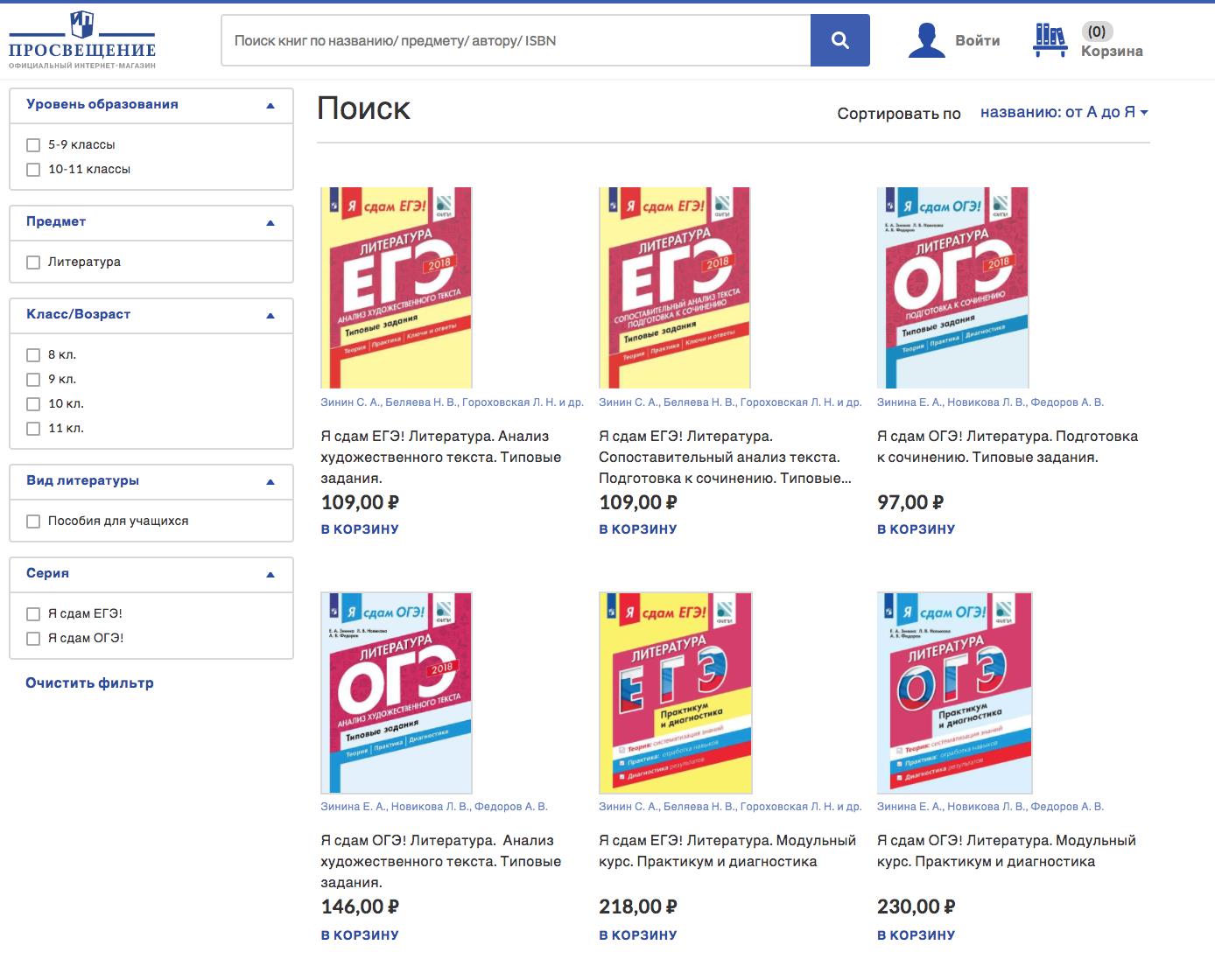The height and width of the screenshot is (980, 1215).
Task: Add the 97,00 ₽ book to cart
Action: pos(916,529)
